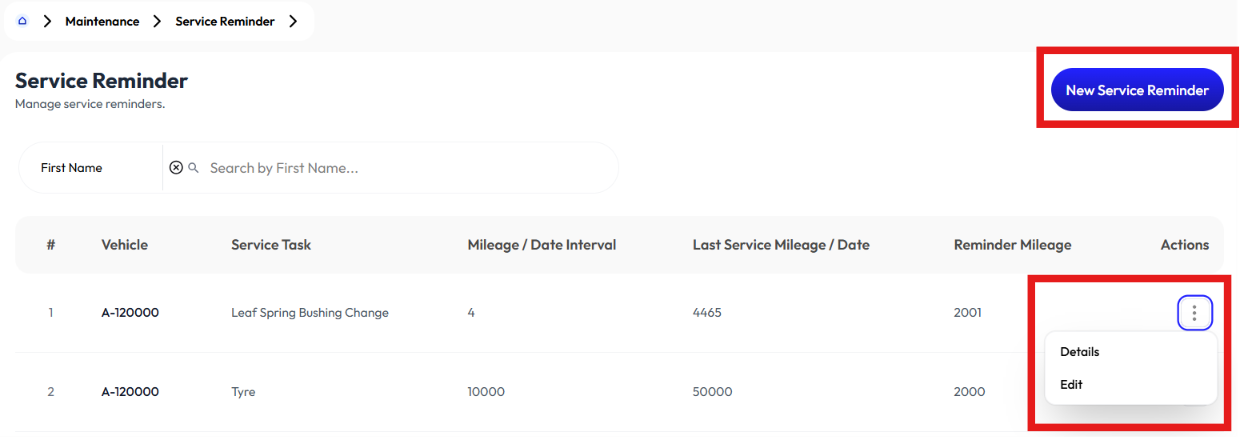
Task: Click the Service Task column header
Action: tap(271, 245)
